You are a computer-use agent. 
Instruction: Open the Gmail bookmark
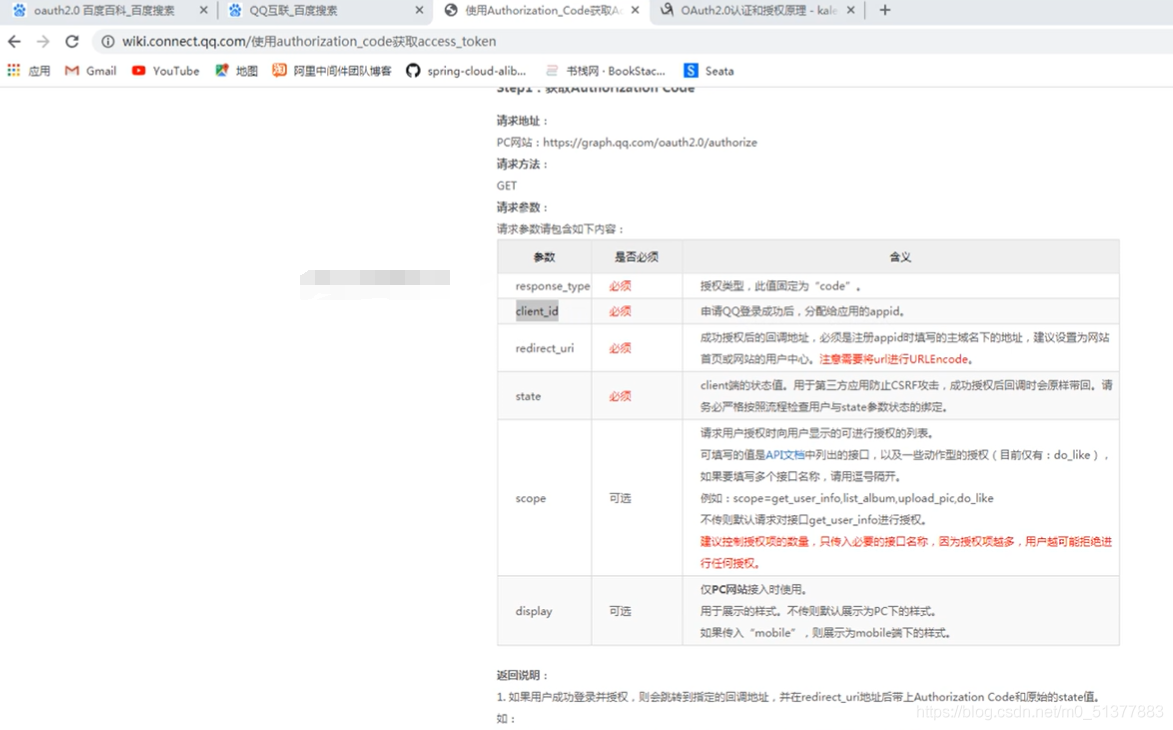[91, 70]
